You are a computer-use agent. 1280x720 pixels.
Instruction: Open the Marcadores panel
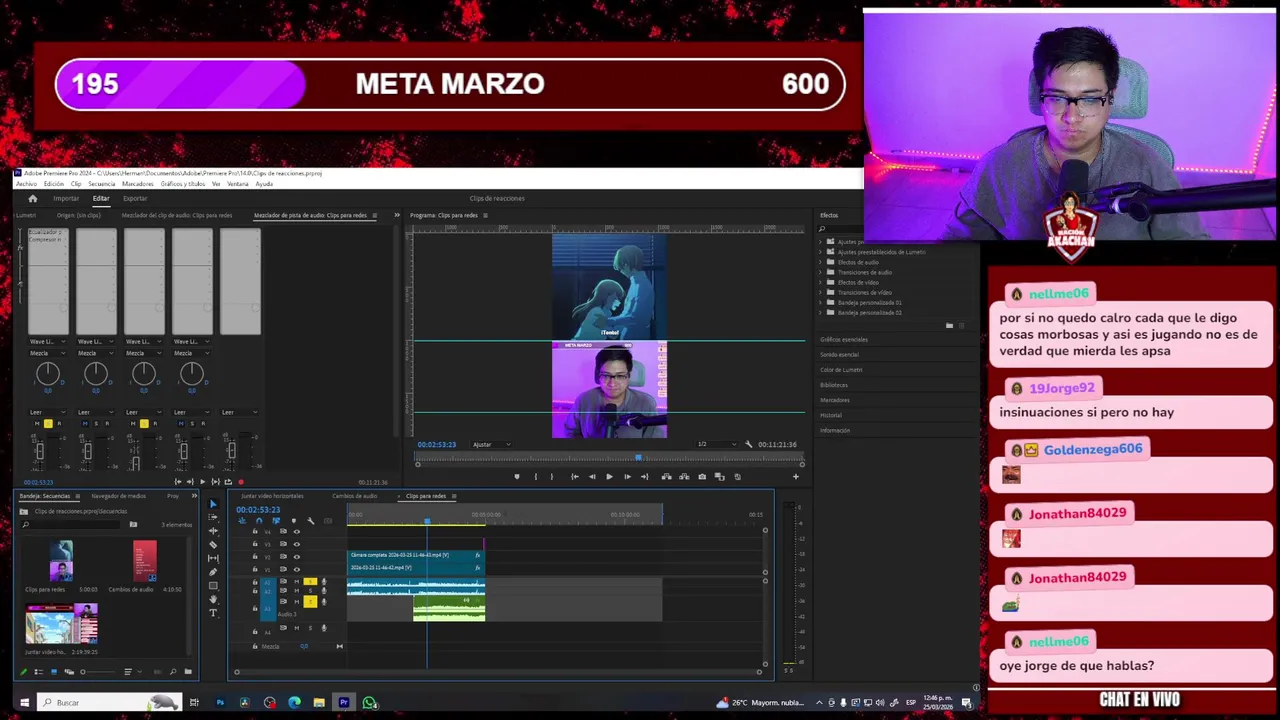pos(835,400)
